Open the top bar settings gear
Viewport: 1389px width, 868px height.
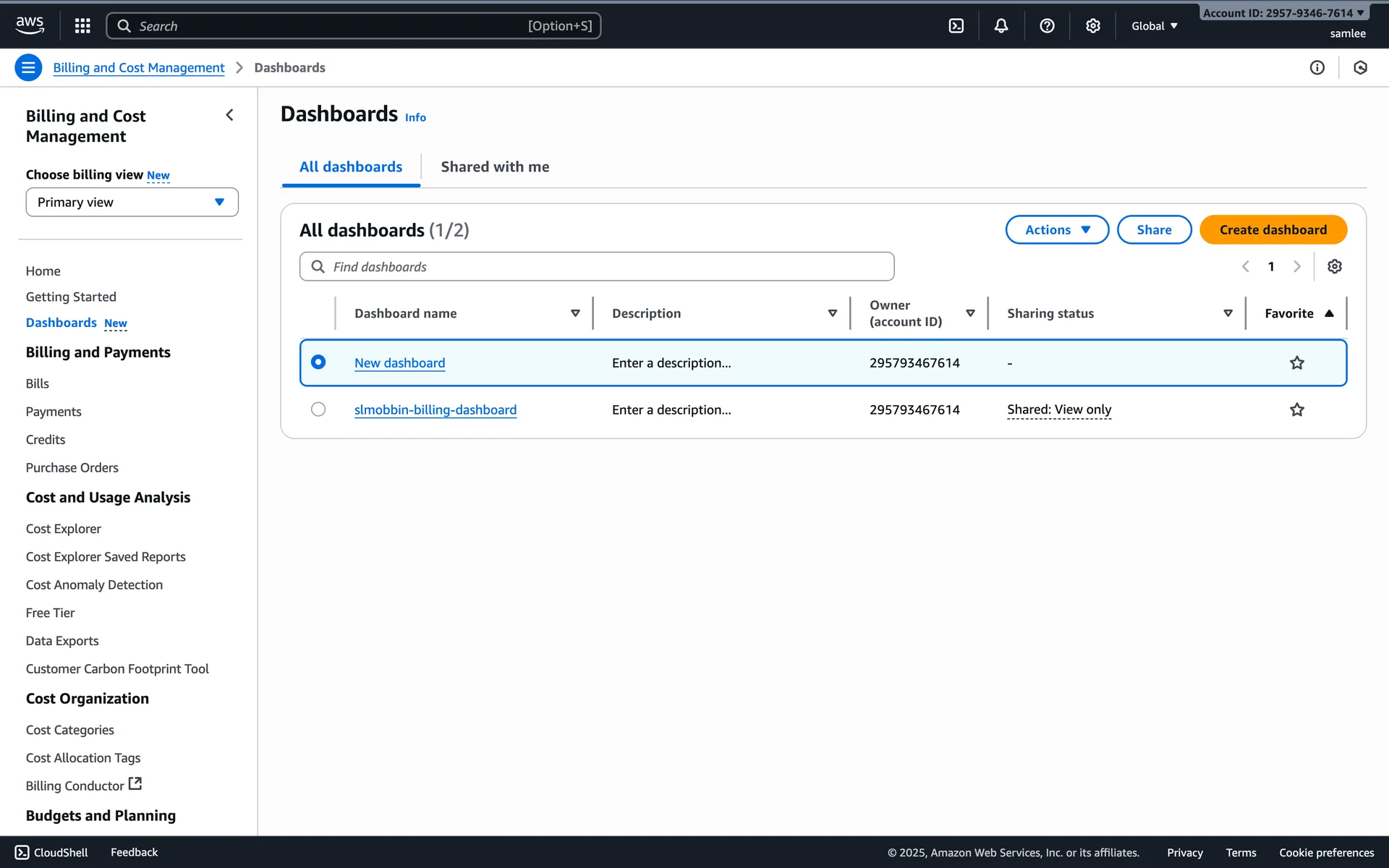1092,26
